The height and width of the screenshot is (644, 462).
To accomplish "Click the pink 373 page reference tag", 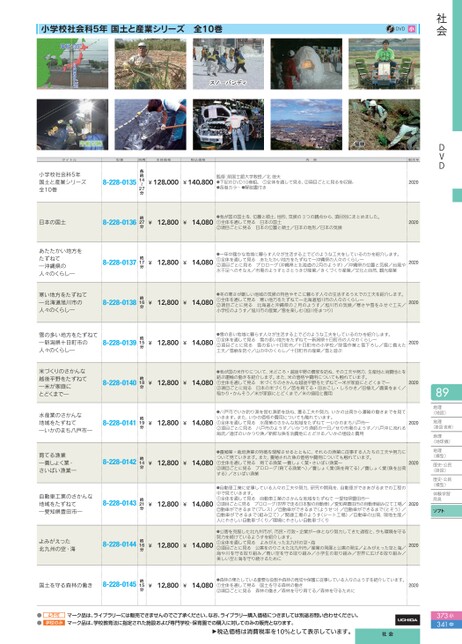I will [x=445, y=616].
